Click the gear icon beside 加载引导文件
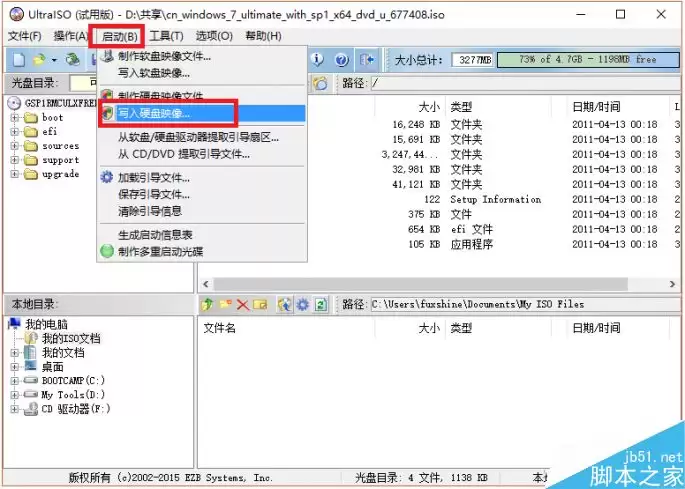Screen dimensions: 685x489 coord(107,178)
